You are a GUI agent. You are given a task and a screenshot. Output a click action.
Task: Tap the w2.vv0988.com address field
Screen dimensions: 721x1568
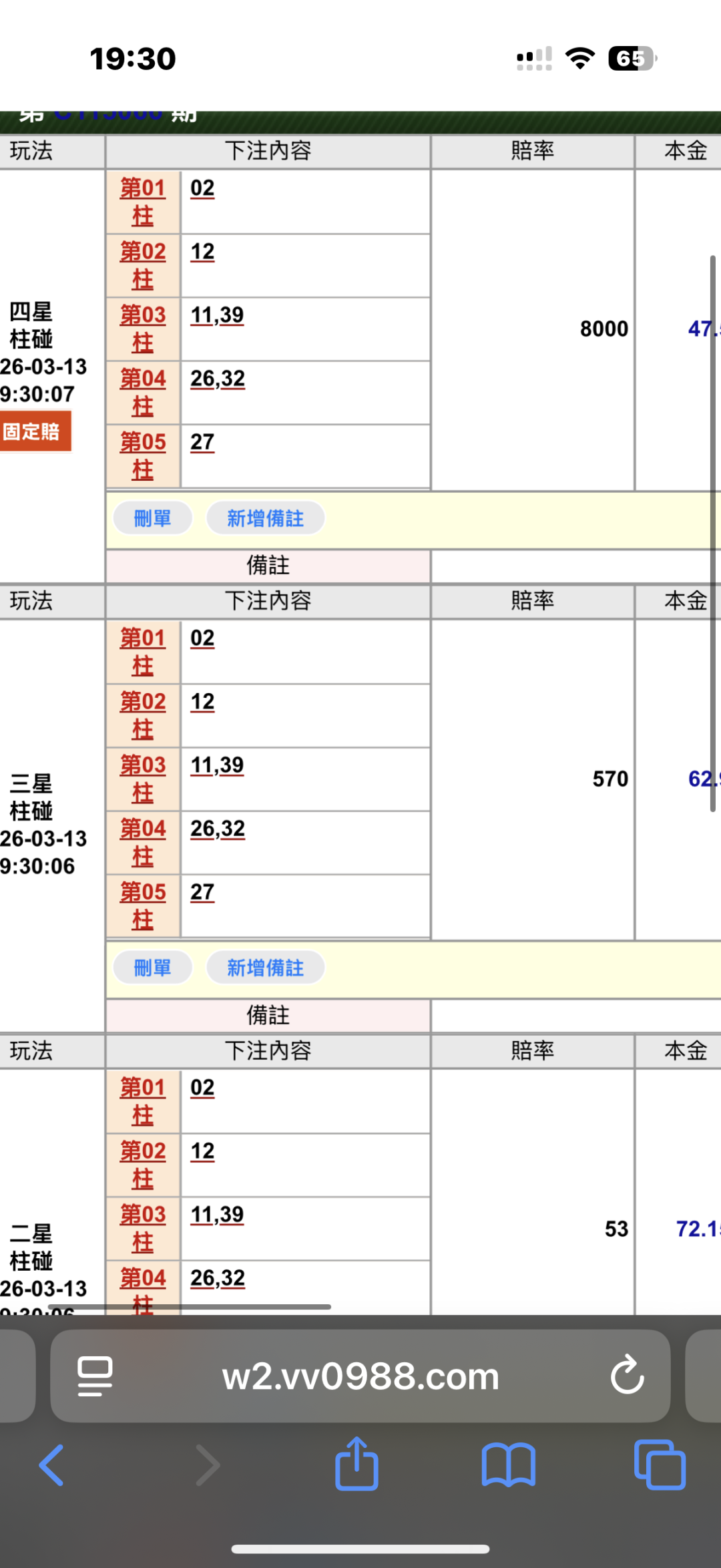(x=360, y=1376)
